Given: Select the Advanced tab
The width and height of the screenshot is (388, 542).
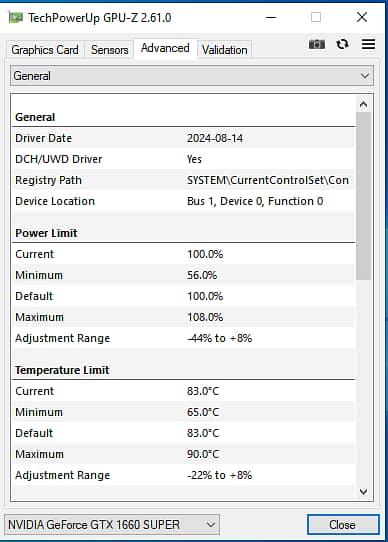Looking at the screenshot, I should tap(165, 48).
